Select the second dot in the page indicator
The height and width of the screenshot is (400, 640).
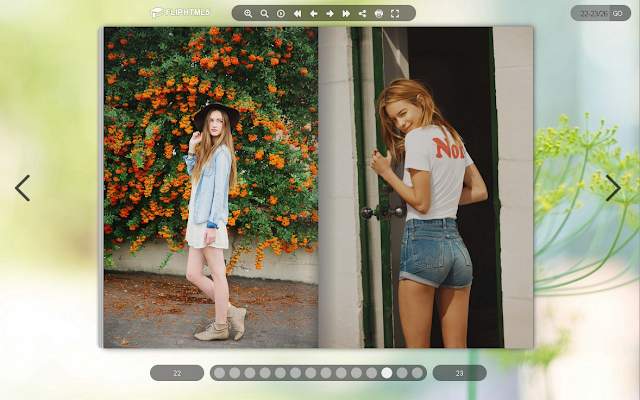tap(235, 373)
